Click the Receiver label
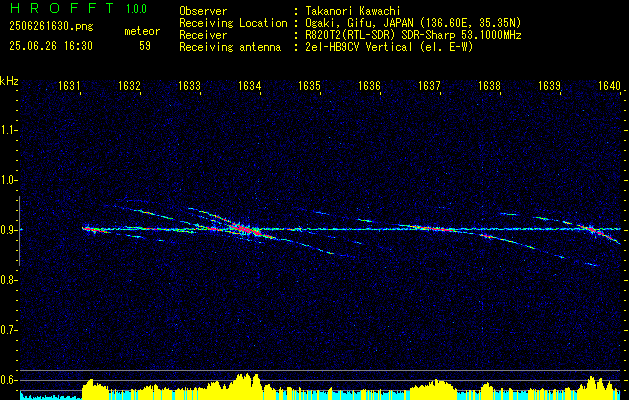The height and width of the screenshot is (400, 629). tap(203, 35)
